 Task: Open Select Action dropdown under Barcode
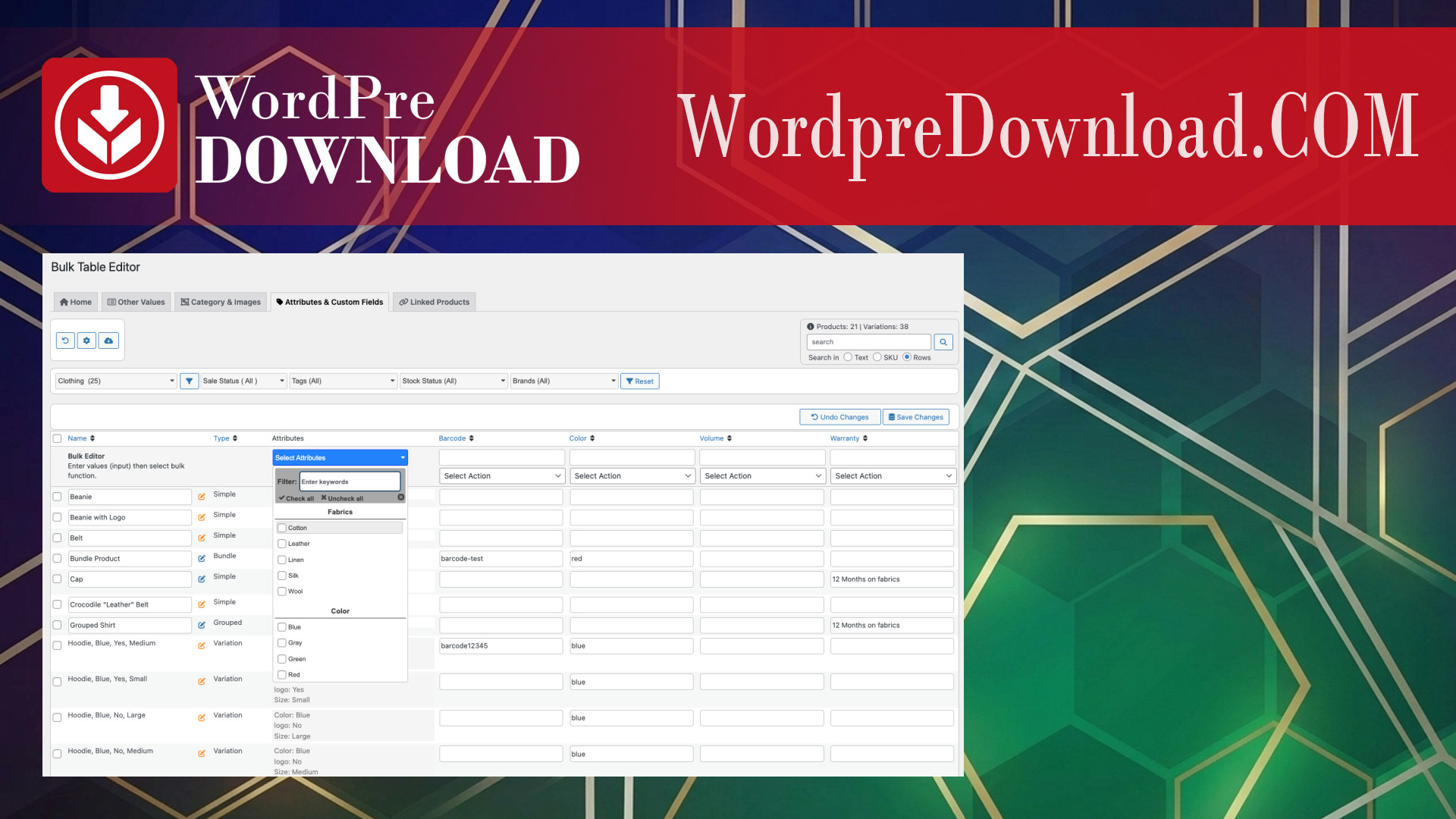[502, 476]
